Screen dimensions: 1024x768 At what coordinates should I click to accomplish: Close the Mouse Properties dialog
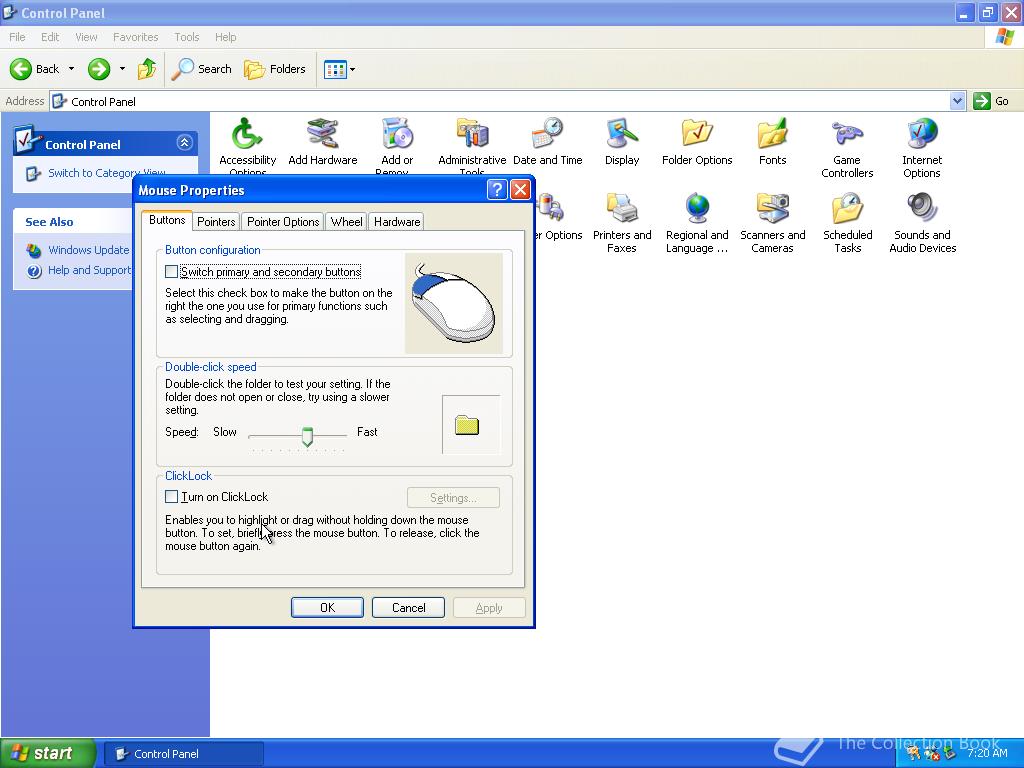(520, 189)
